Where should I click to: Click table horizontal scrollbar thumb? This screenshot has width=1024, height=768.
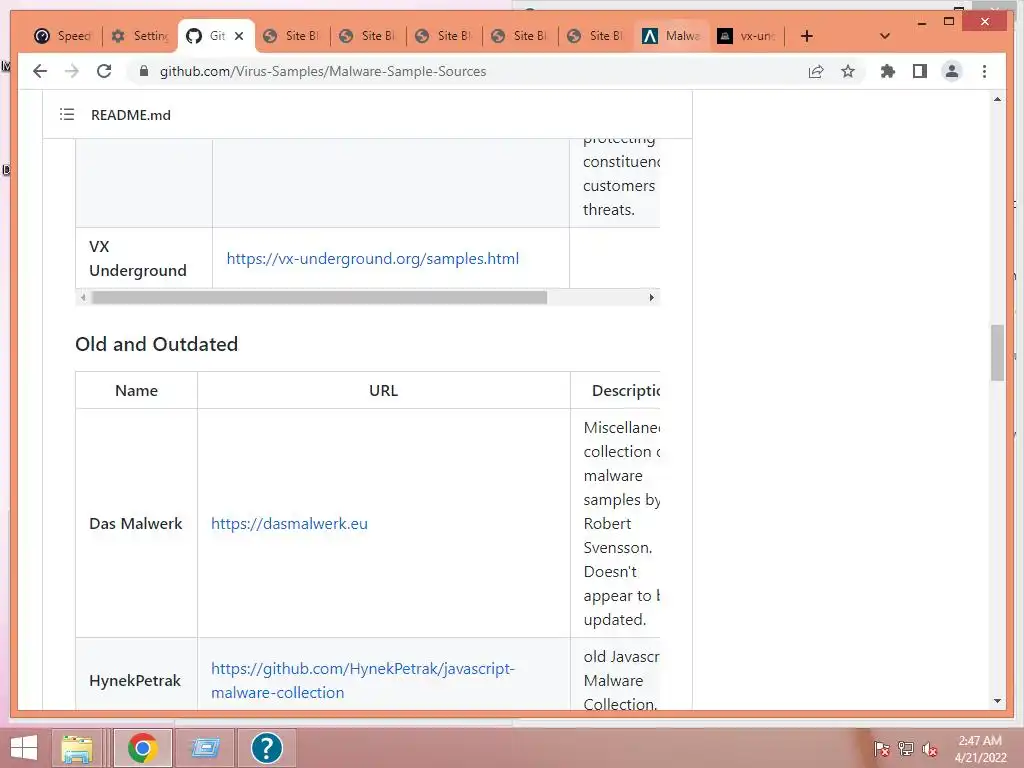click(319, 298)
